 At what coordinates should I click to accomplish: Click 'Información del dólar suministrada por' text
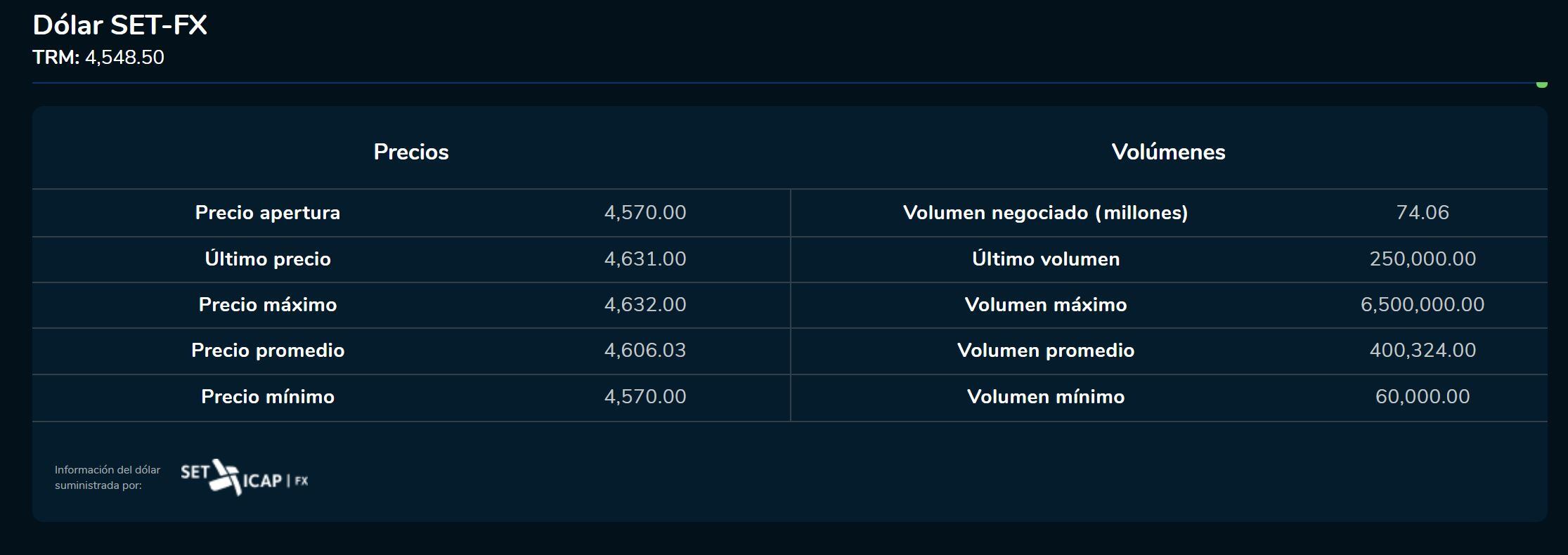click(x=108, y=478)
